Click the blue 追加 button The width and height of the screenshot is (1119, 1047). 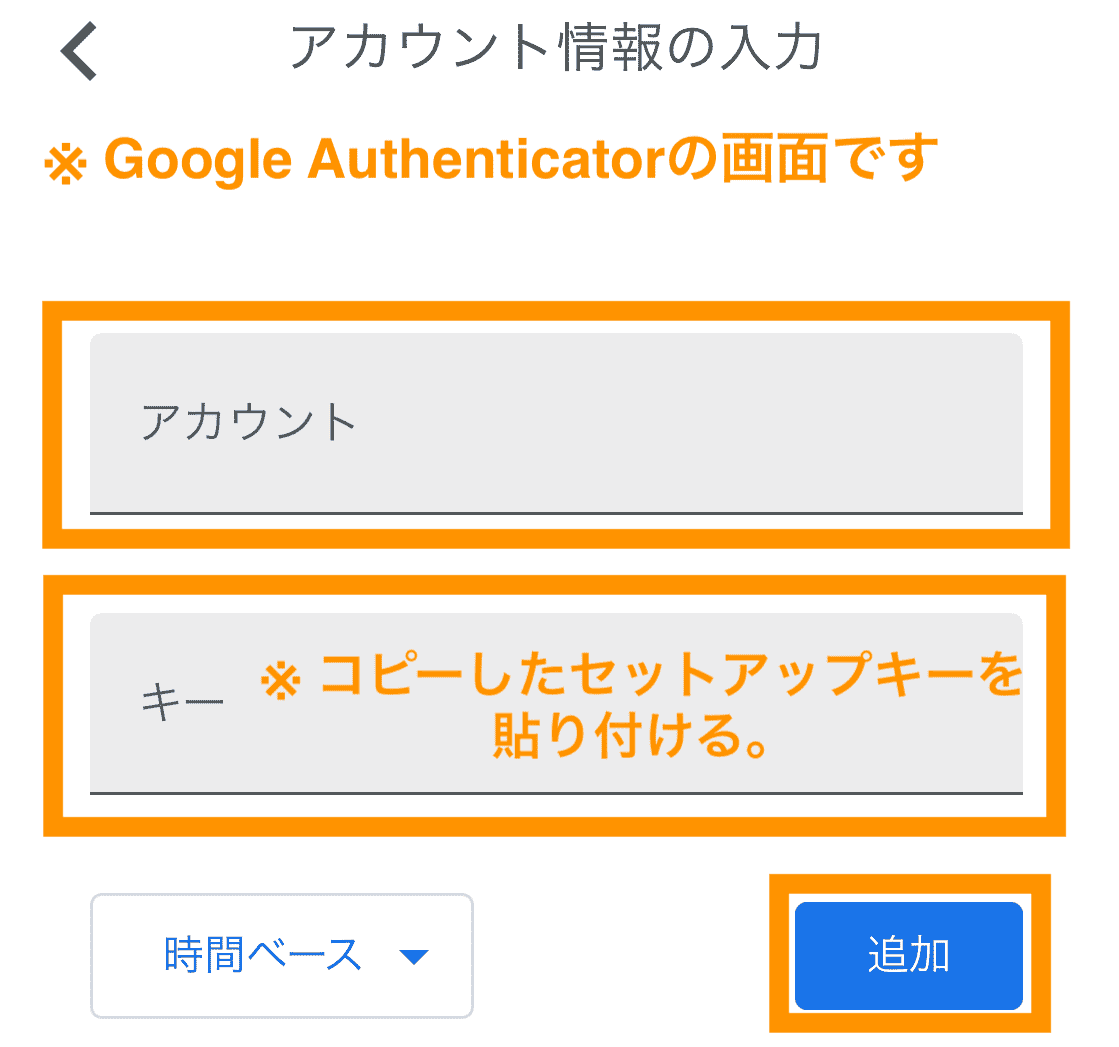point(908,955)
